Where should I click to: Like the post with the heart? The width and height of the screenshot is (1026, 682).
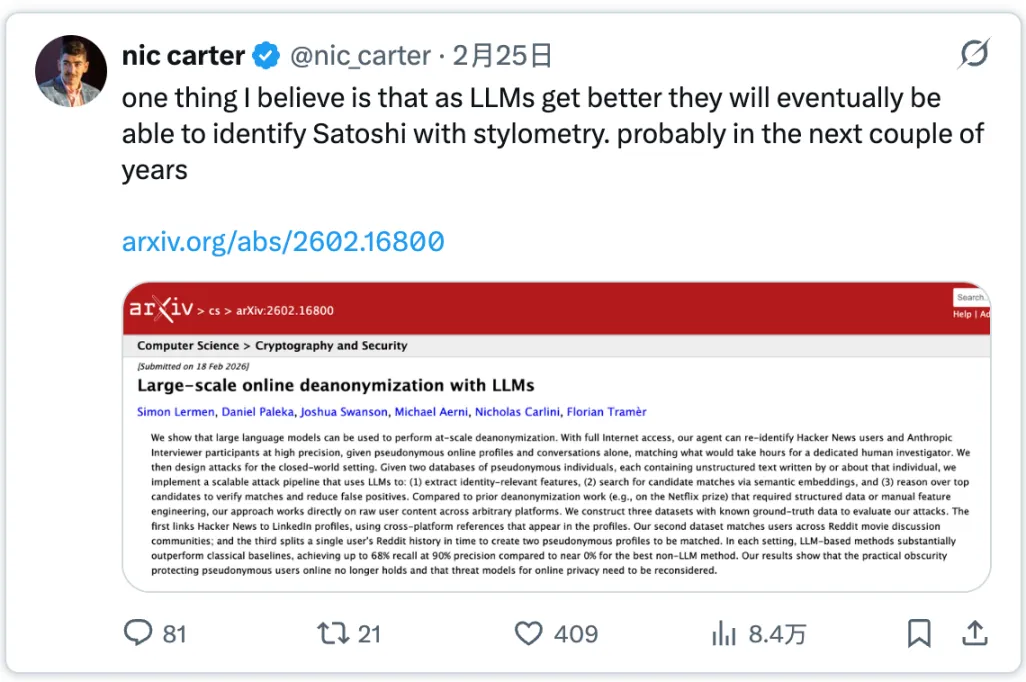point(528,633)
